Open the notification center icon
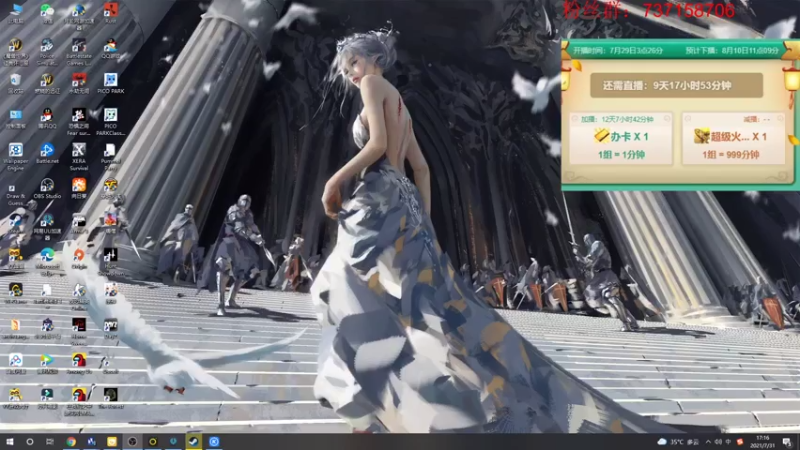The image size is (800, 450). [x=787, y=442]
